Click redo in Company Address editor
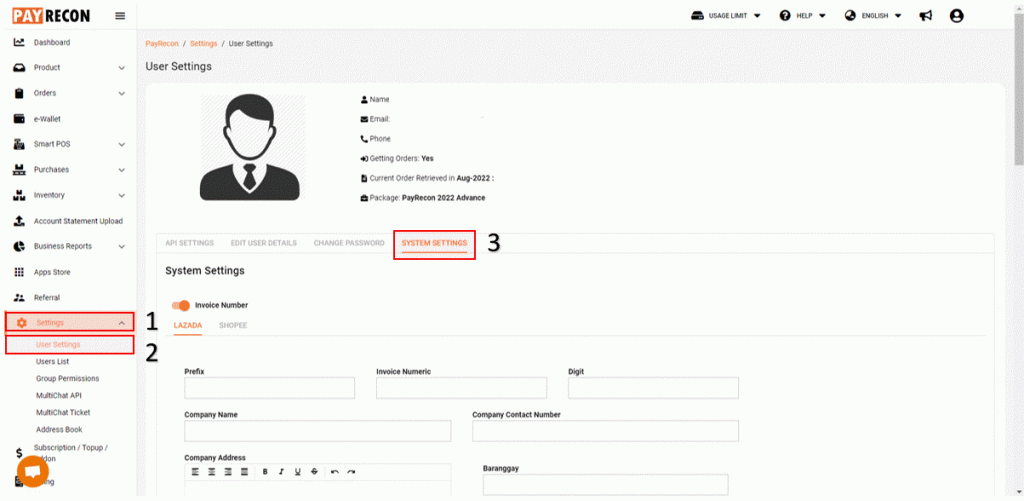1024x501 pixels. 351,472
